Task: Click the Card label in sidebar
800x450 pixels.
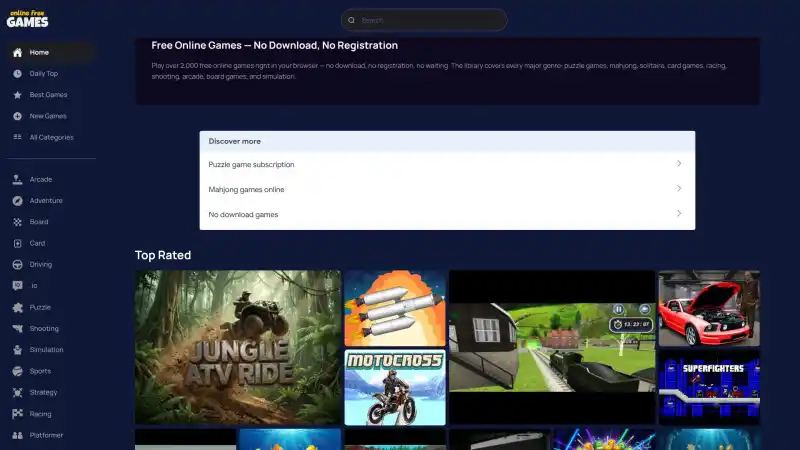Action: pyautogui.click(x=37, y=243)
